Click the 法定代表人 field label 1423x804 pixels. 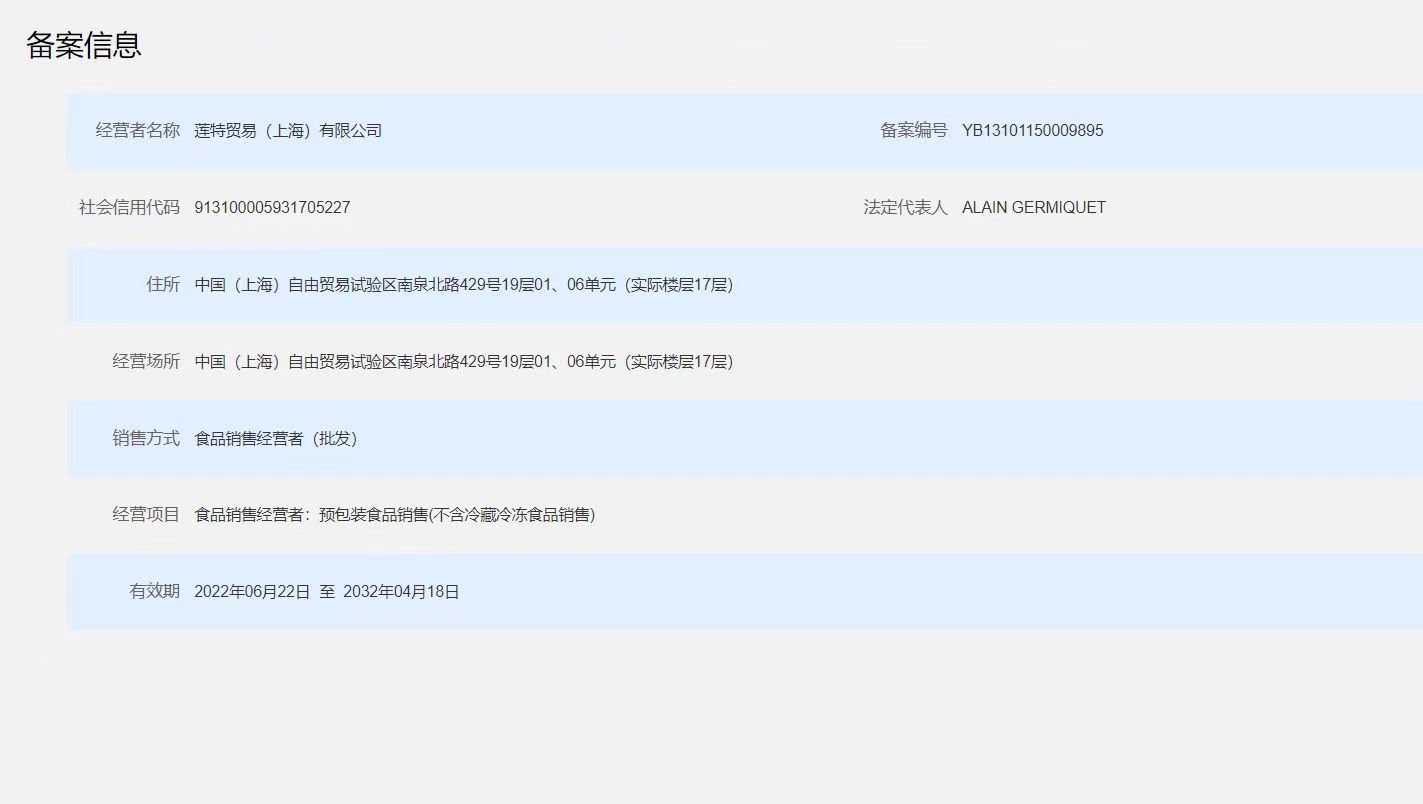tap(905, 208)
